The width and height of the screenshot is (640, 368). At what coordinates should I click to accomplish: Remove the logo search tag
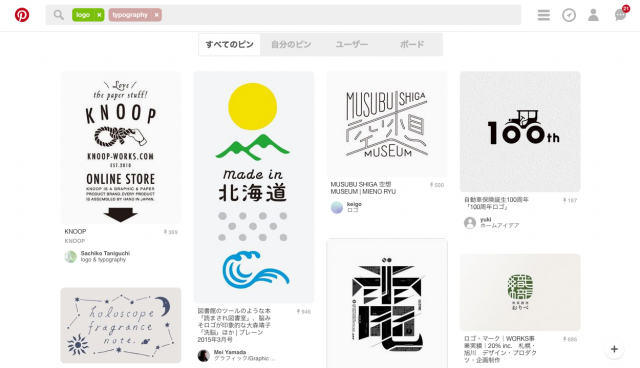point(99,15)
